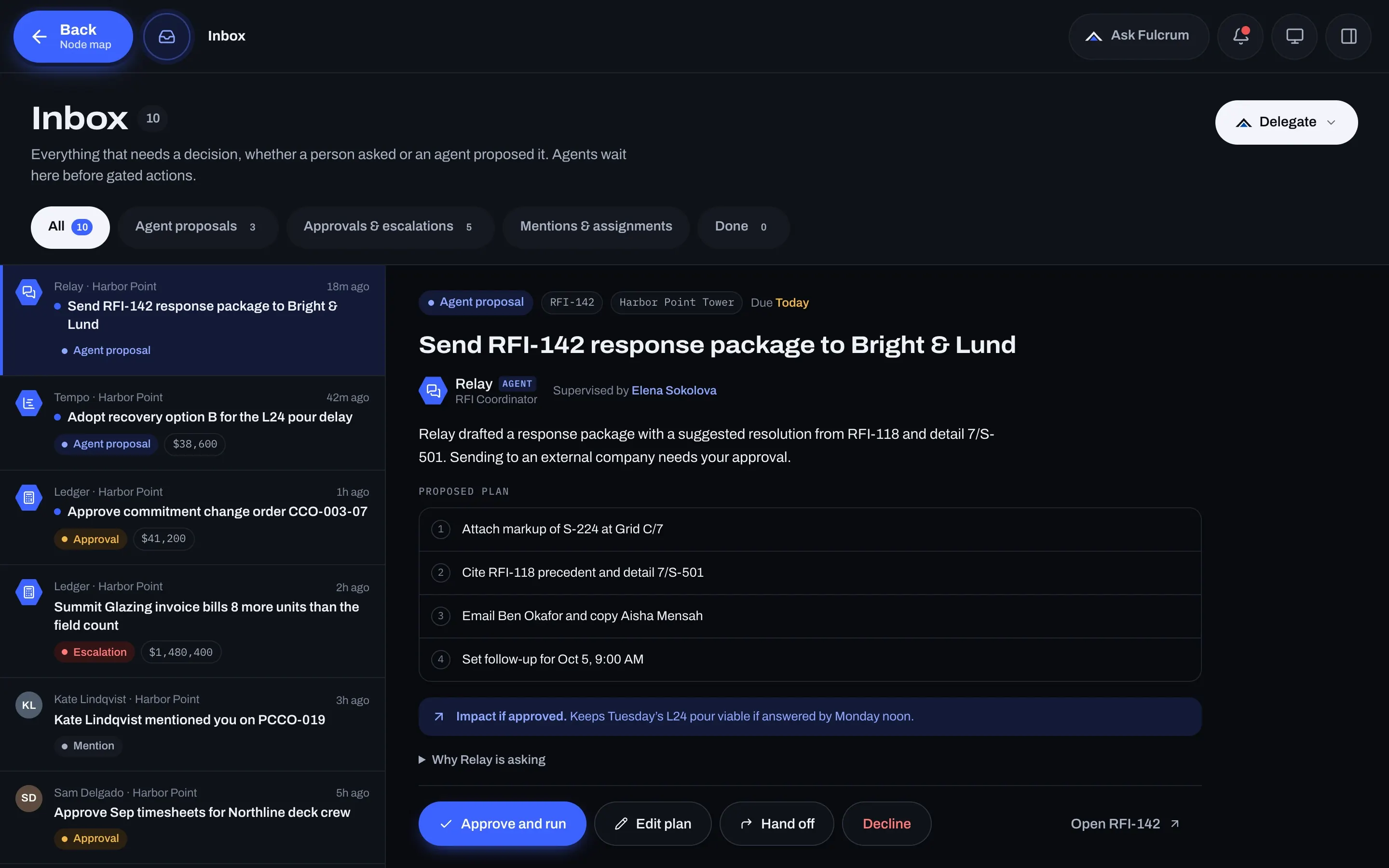Click the $1,480,400 amount chip
Screen dimensions: 1389x868
point(181,652)
